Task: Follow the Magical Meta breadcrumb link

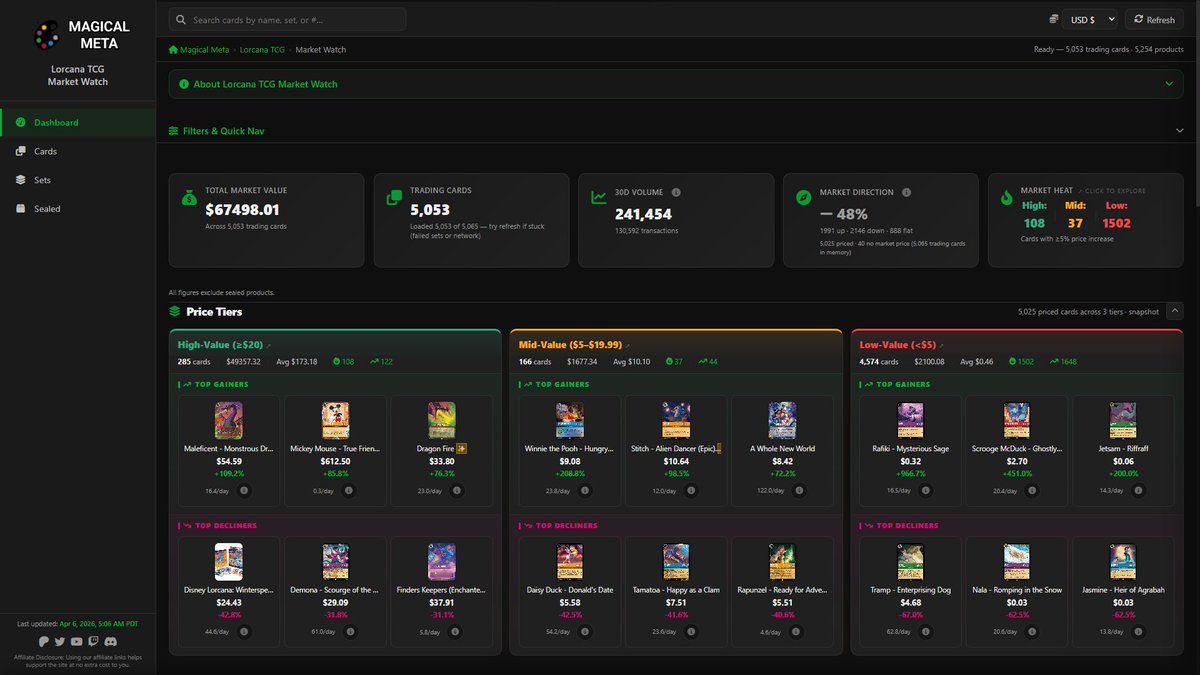Action: click(205, 49)
